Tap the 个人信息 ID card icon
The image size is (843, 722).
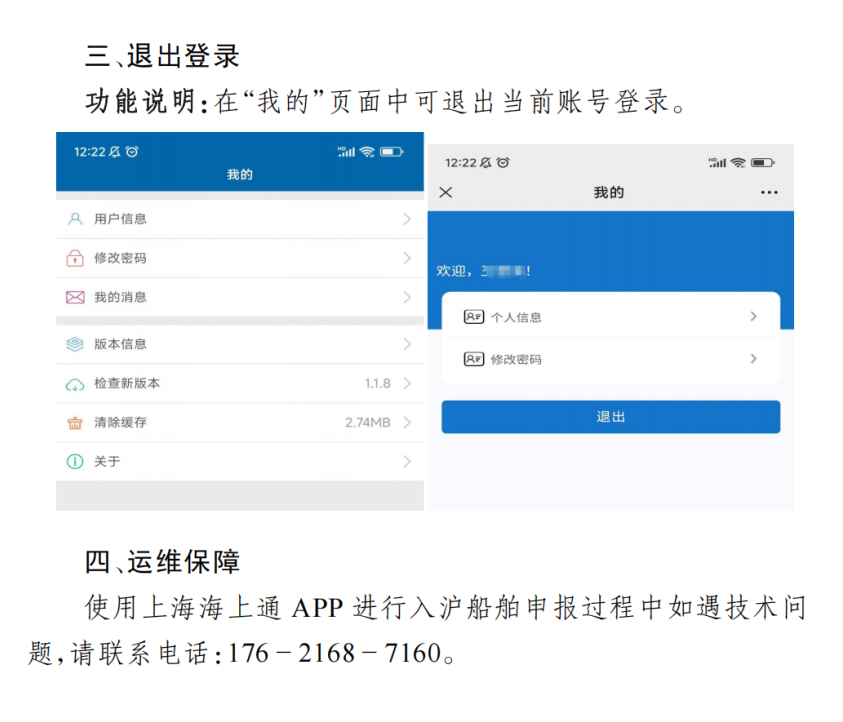coord(474,317)
